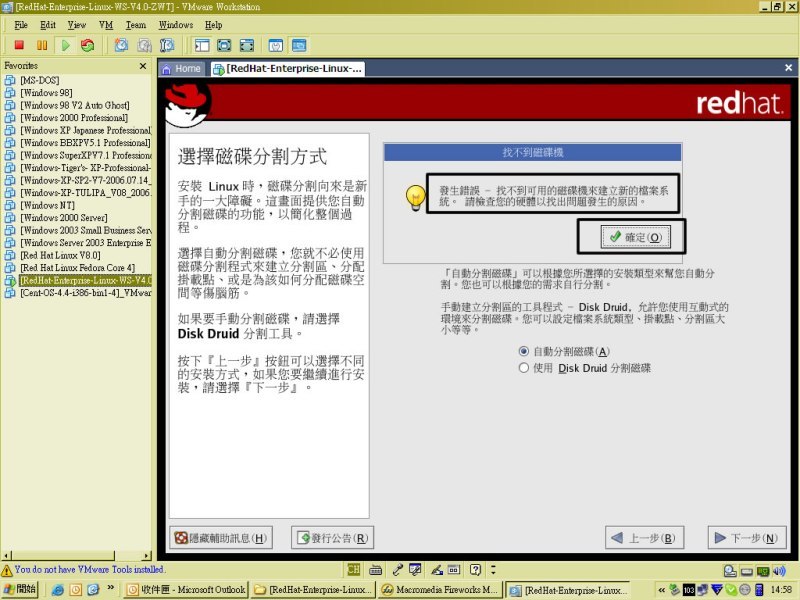Screen dimensions: 800x600
Task: Click the 上一步(B) back button
Action: click(644, 538)
